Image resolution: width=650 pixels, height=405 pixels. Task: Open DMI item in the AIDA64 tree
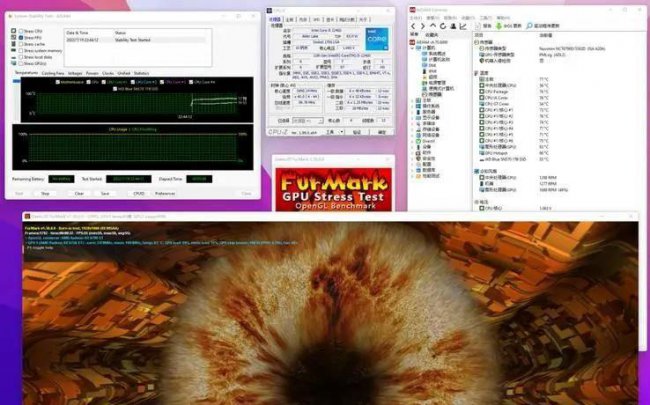coord(429,65)
